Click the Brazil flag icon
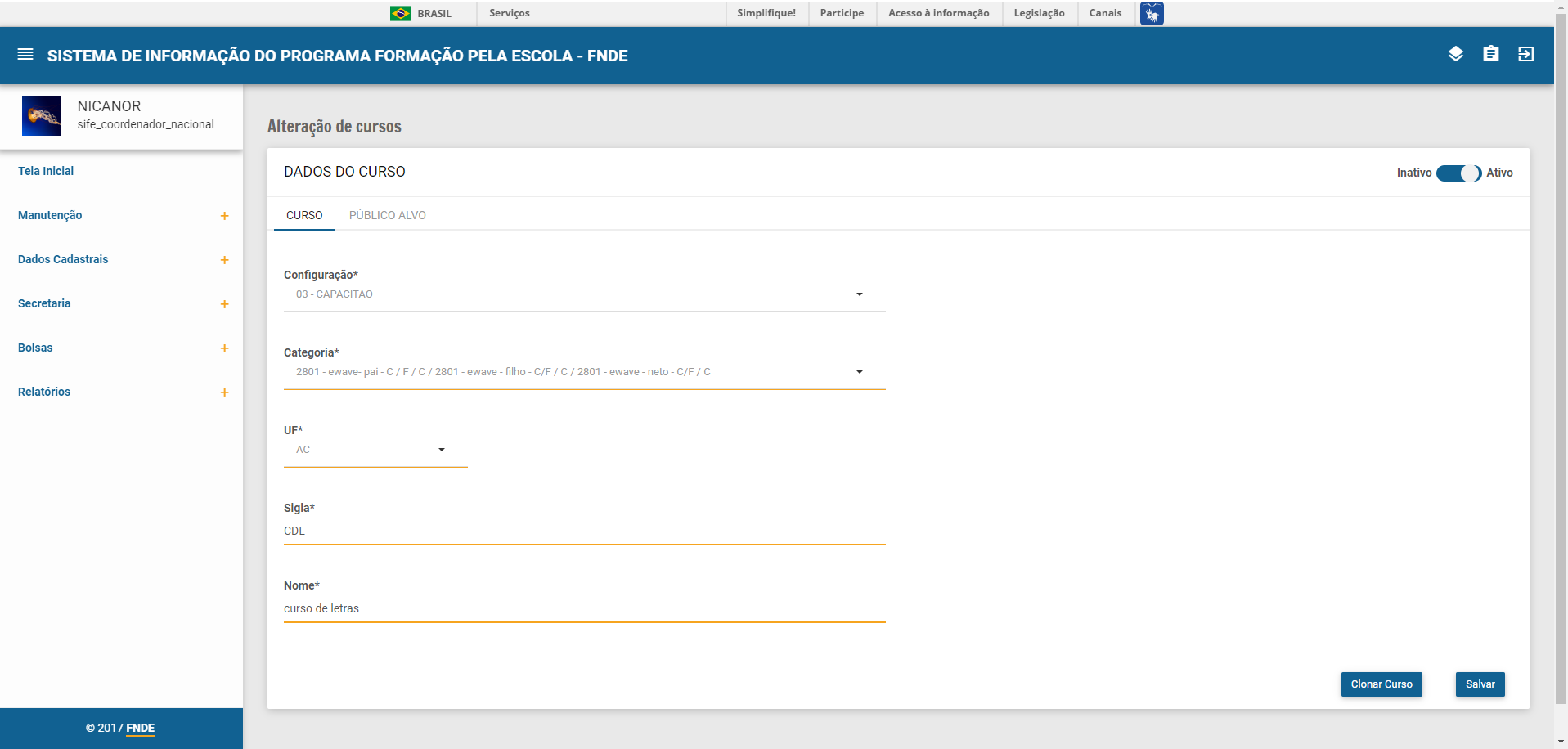 [401, 13]
